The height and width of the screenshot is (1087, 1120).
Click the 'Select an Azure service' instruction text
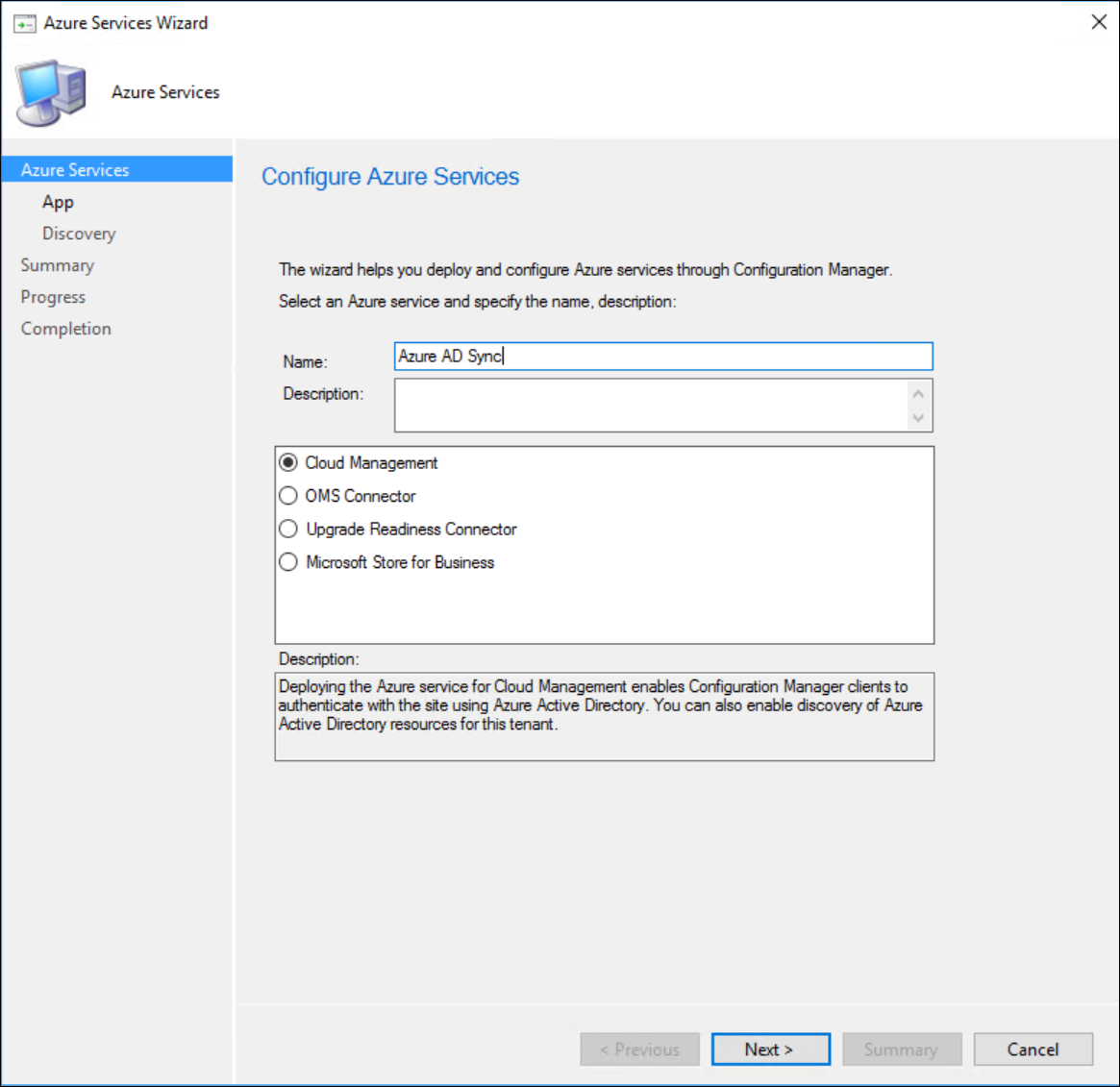(477, 302)
